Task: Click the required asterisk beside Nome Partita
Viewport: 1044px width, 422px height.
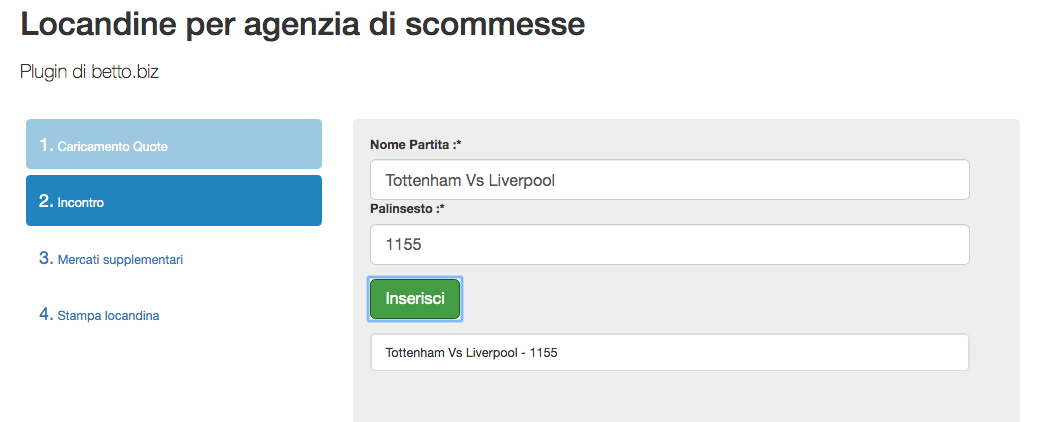Action: coord(459,144)
